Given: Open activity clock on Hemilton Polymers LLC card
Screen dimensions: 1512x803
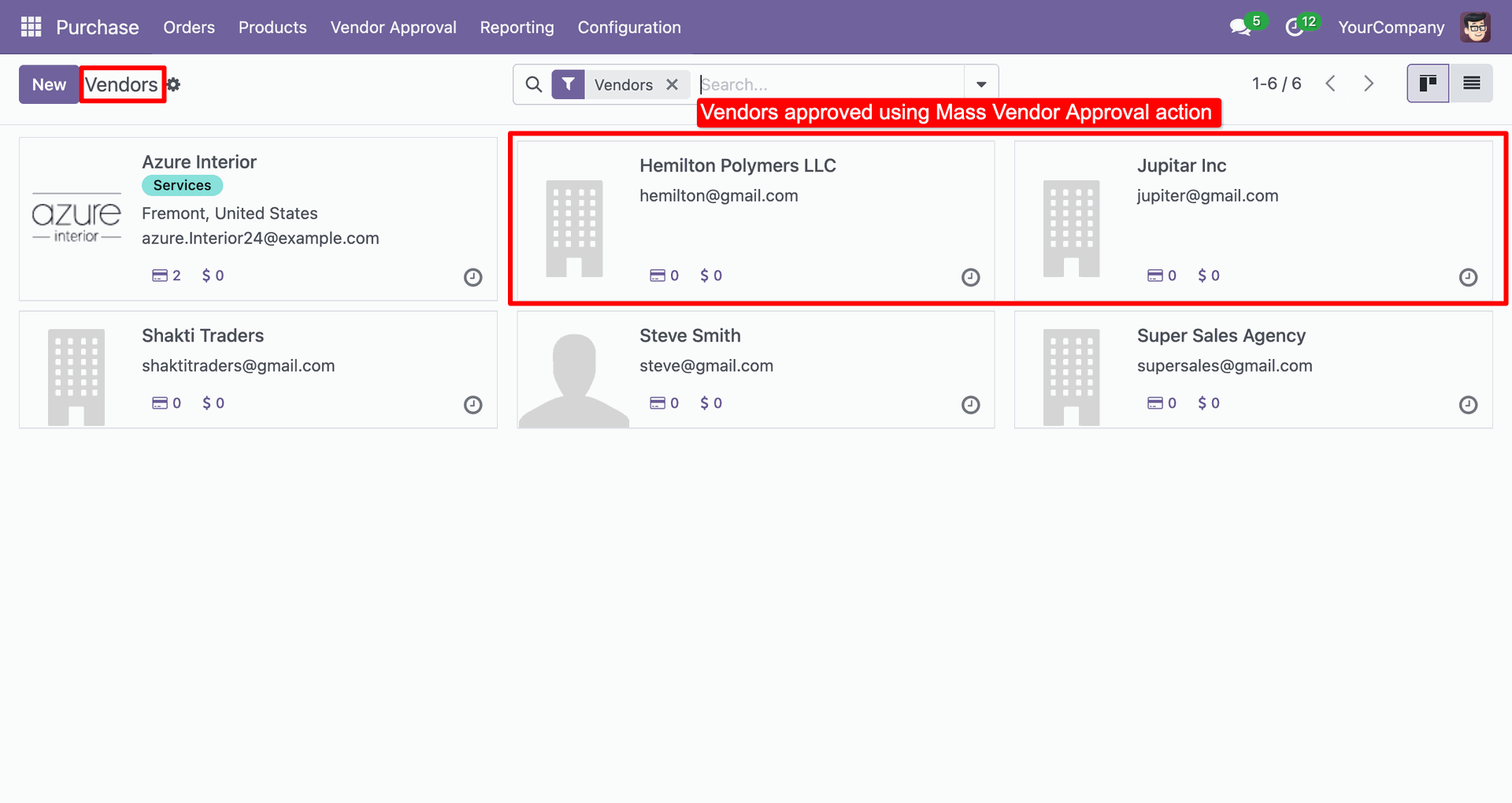Looking at the screenshot, I should click(x=970, y=277).
